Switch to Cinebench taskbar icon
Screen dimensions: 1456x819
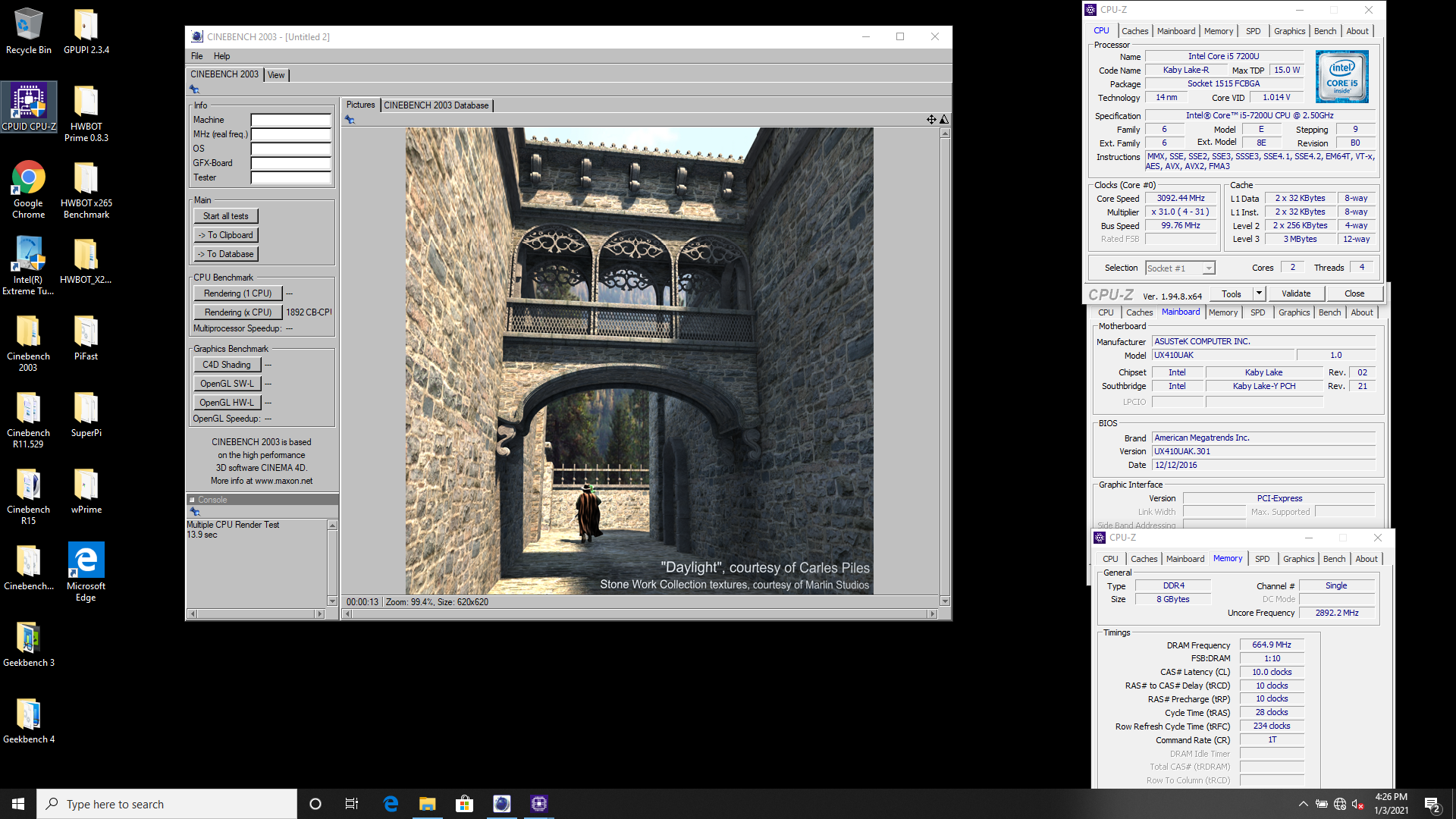click(x=501, y=804)
